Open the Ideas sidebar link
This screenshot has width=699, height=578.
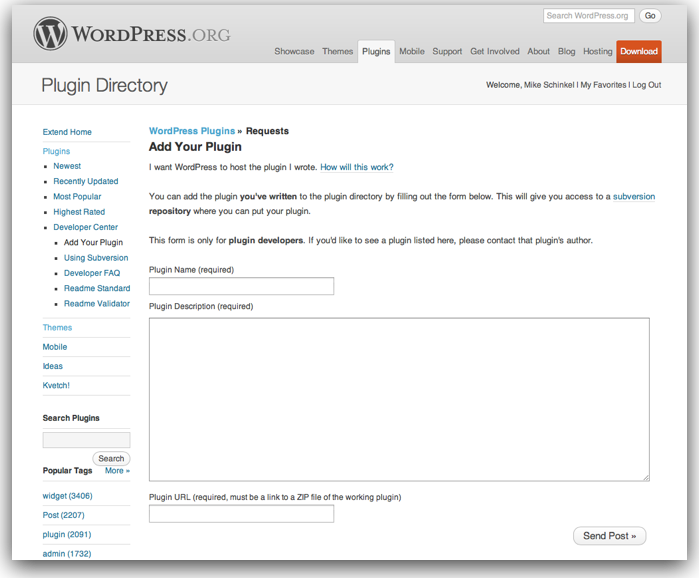[52, 366]
